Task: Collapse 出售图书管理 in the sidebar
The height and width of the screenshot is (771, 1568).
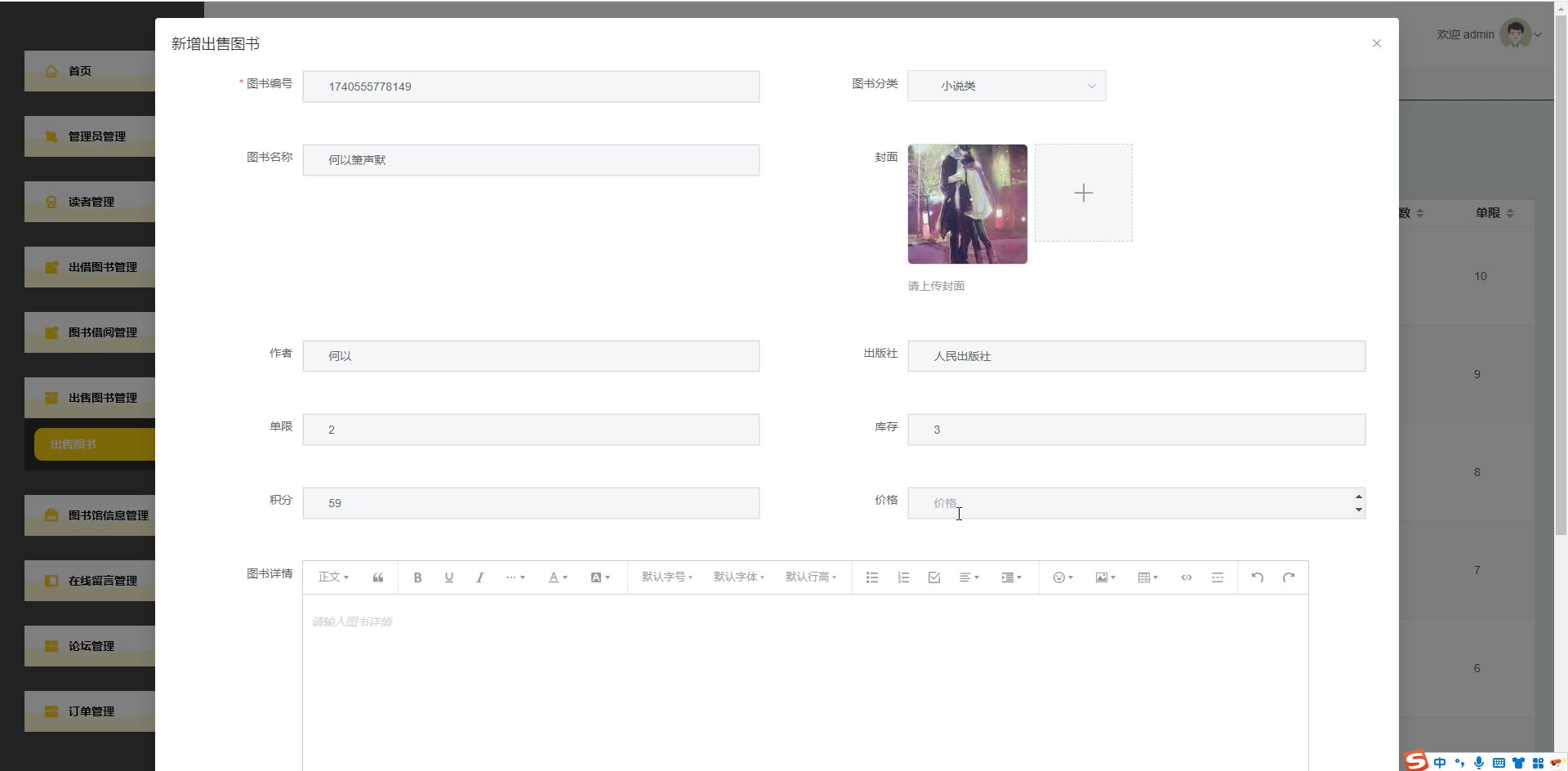Action: [x=90, y=398]
